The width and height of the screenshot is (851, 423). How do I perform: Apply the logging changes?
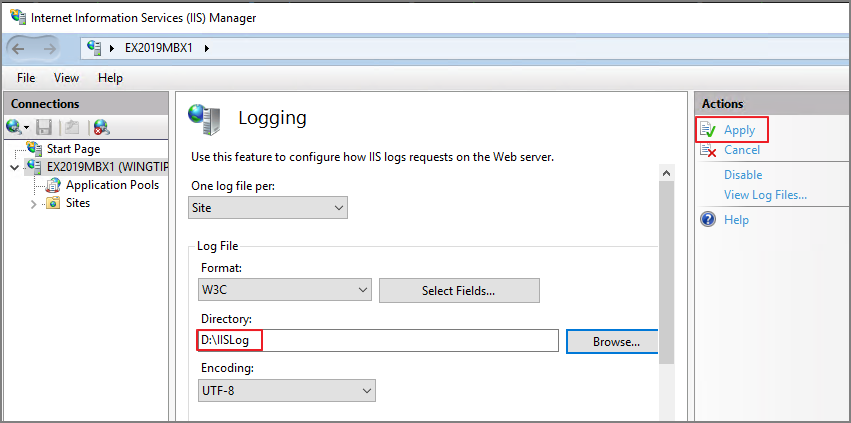[739, 130]
